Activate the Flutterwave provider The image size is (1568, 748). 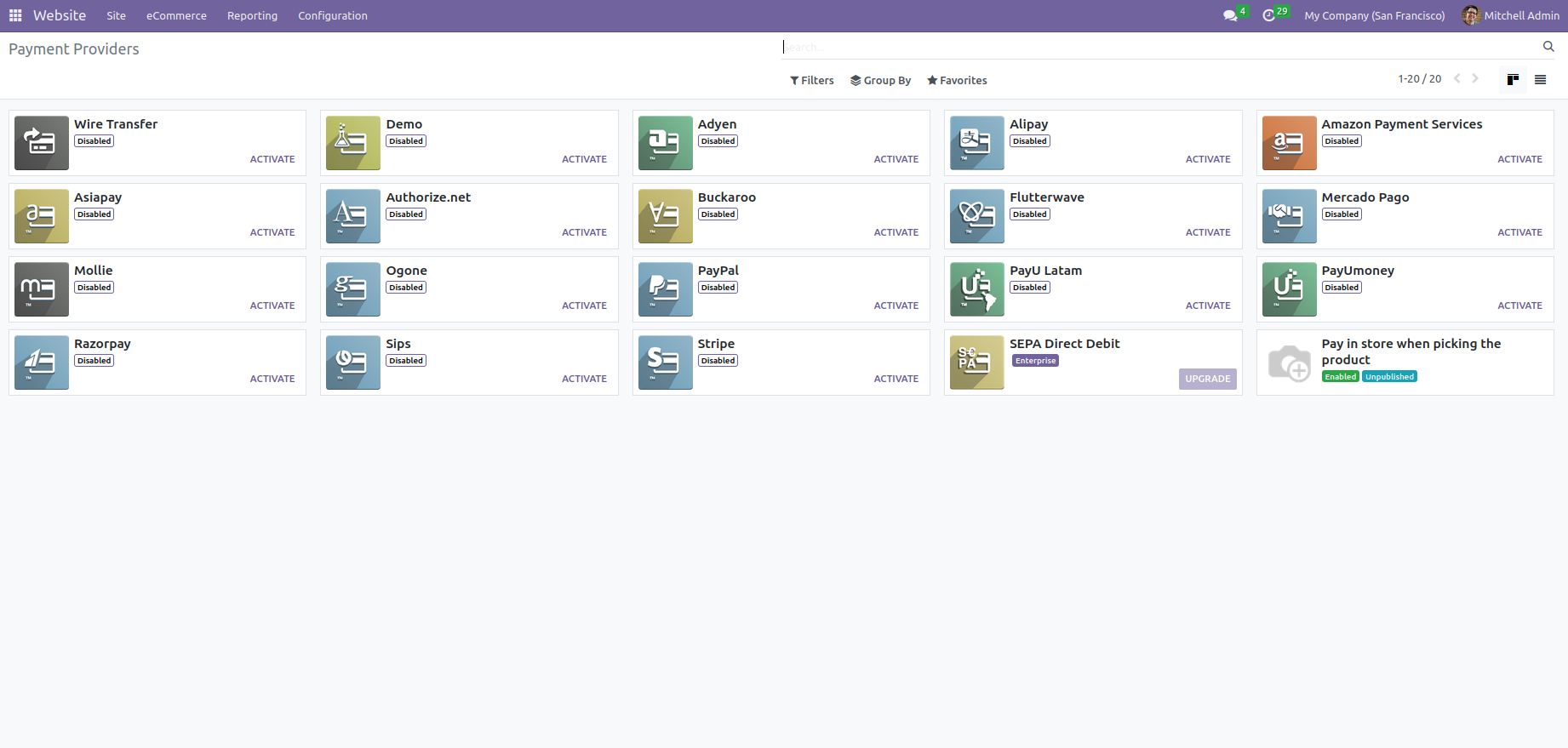coord(1208,232)
